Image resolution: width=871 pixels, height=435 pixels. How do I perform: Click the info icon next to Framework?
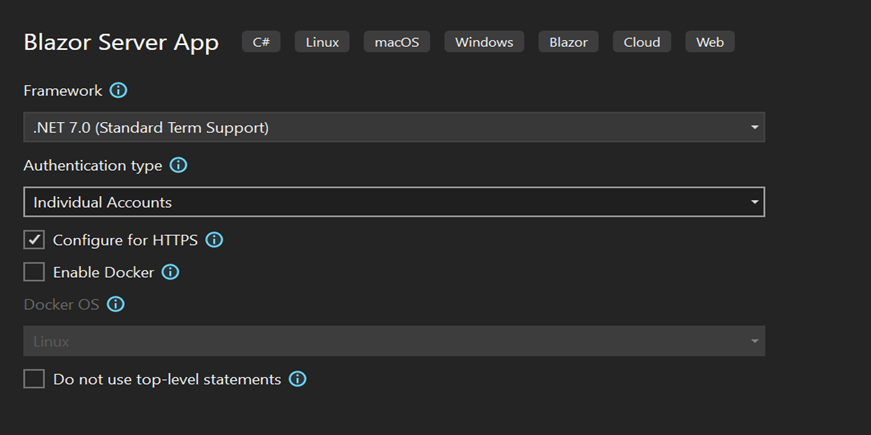[x=118, y=91]
